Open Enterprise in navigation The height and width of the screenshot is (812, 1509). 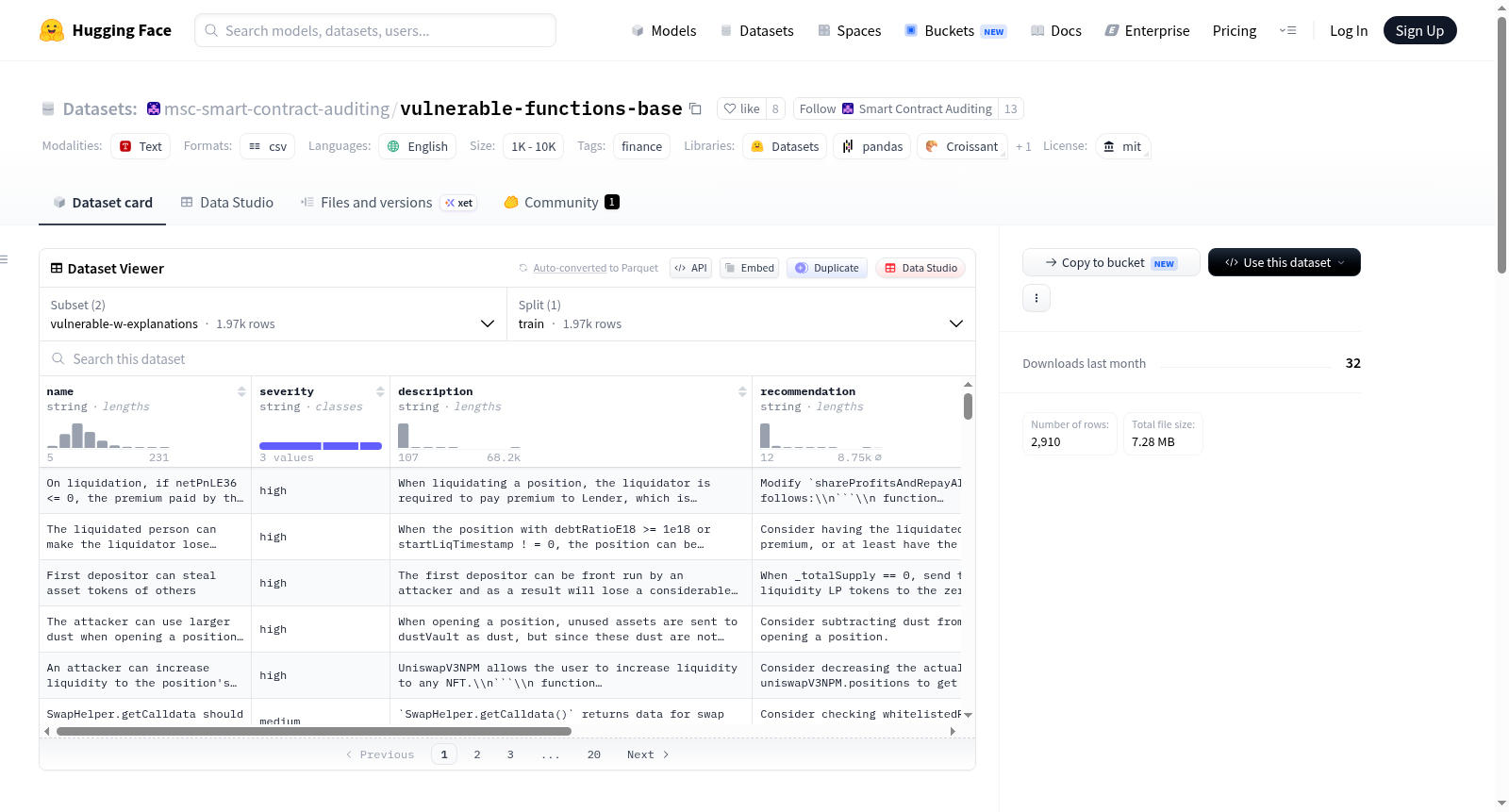click(1147, 30)
